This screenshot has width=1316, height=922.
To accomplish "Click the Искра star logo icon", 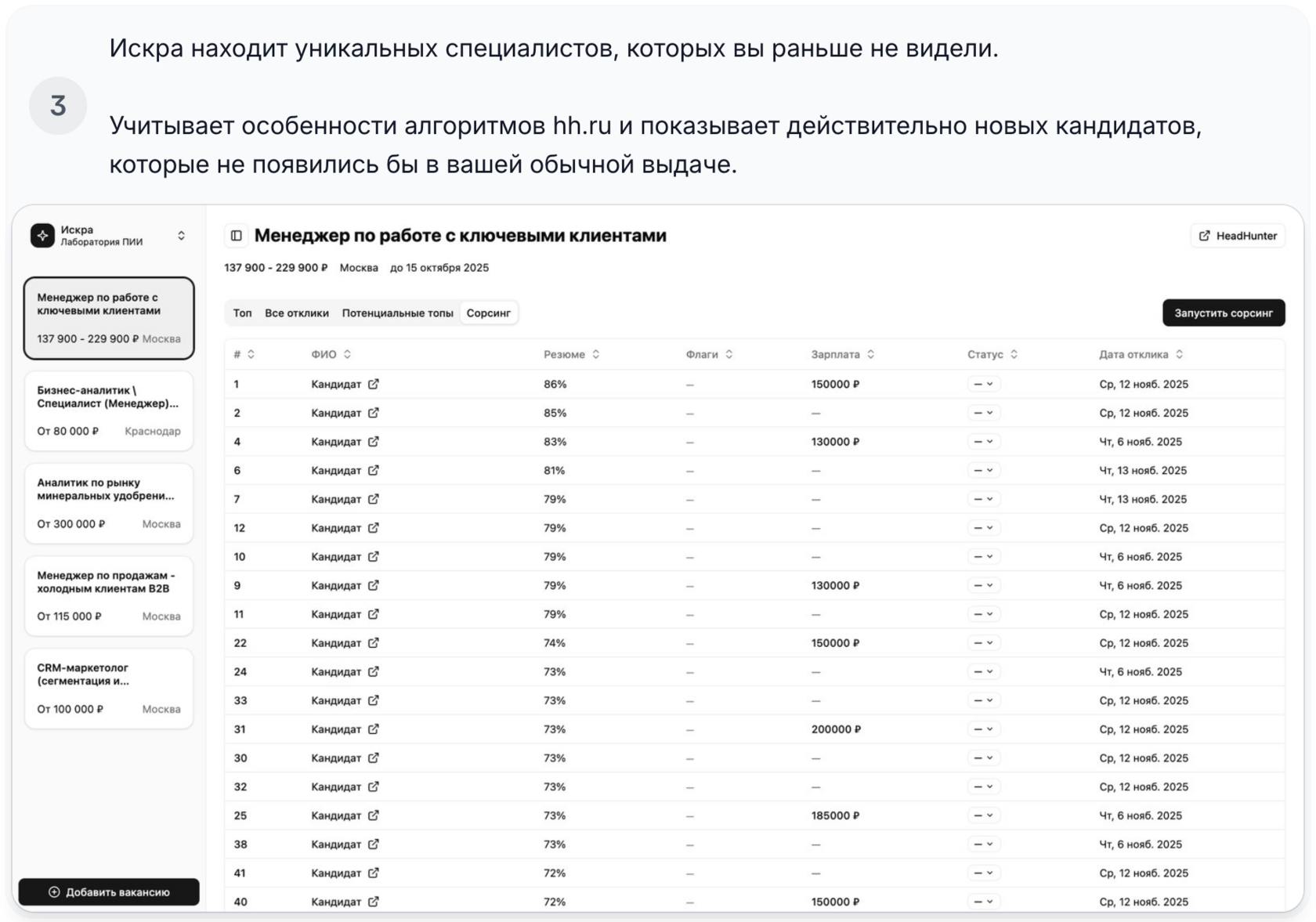I will coord(42,235).
